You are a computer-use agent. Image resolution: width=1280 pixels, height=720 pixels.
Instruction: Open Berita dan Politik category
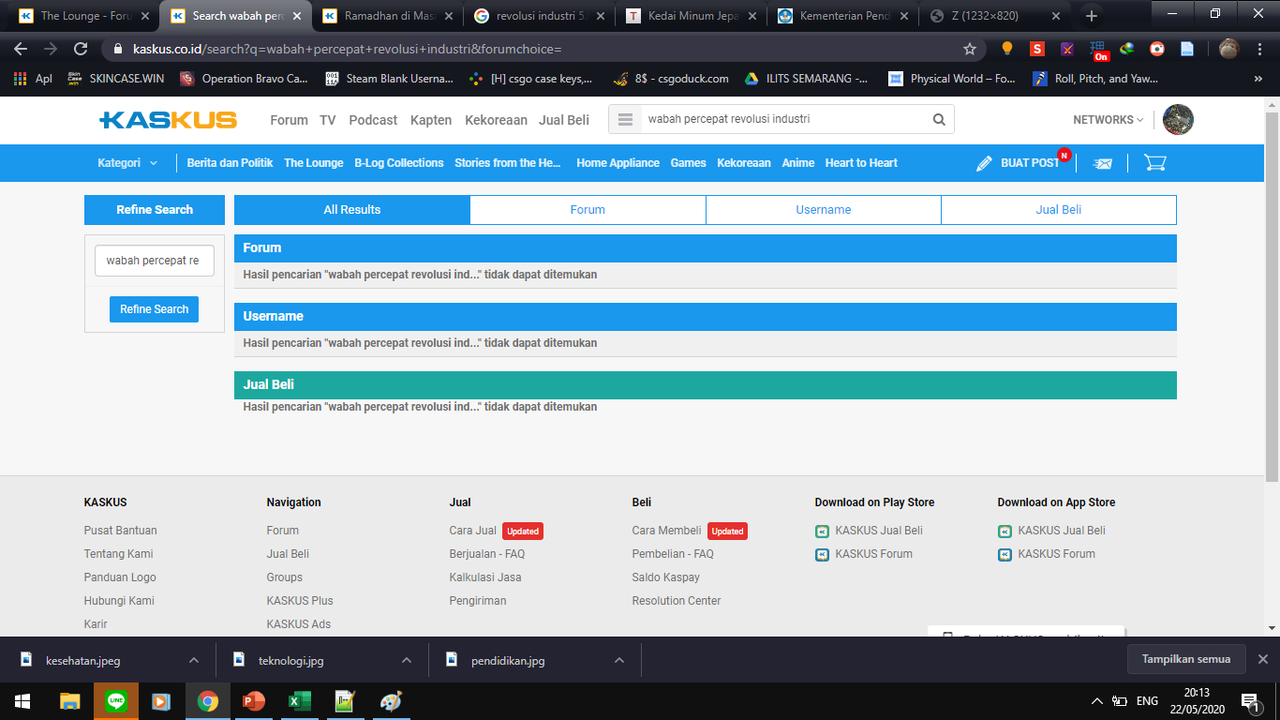[230, 163]
